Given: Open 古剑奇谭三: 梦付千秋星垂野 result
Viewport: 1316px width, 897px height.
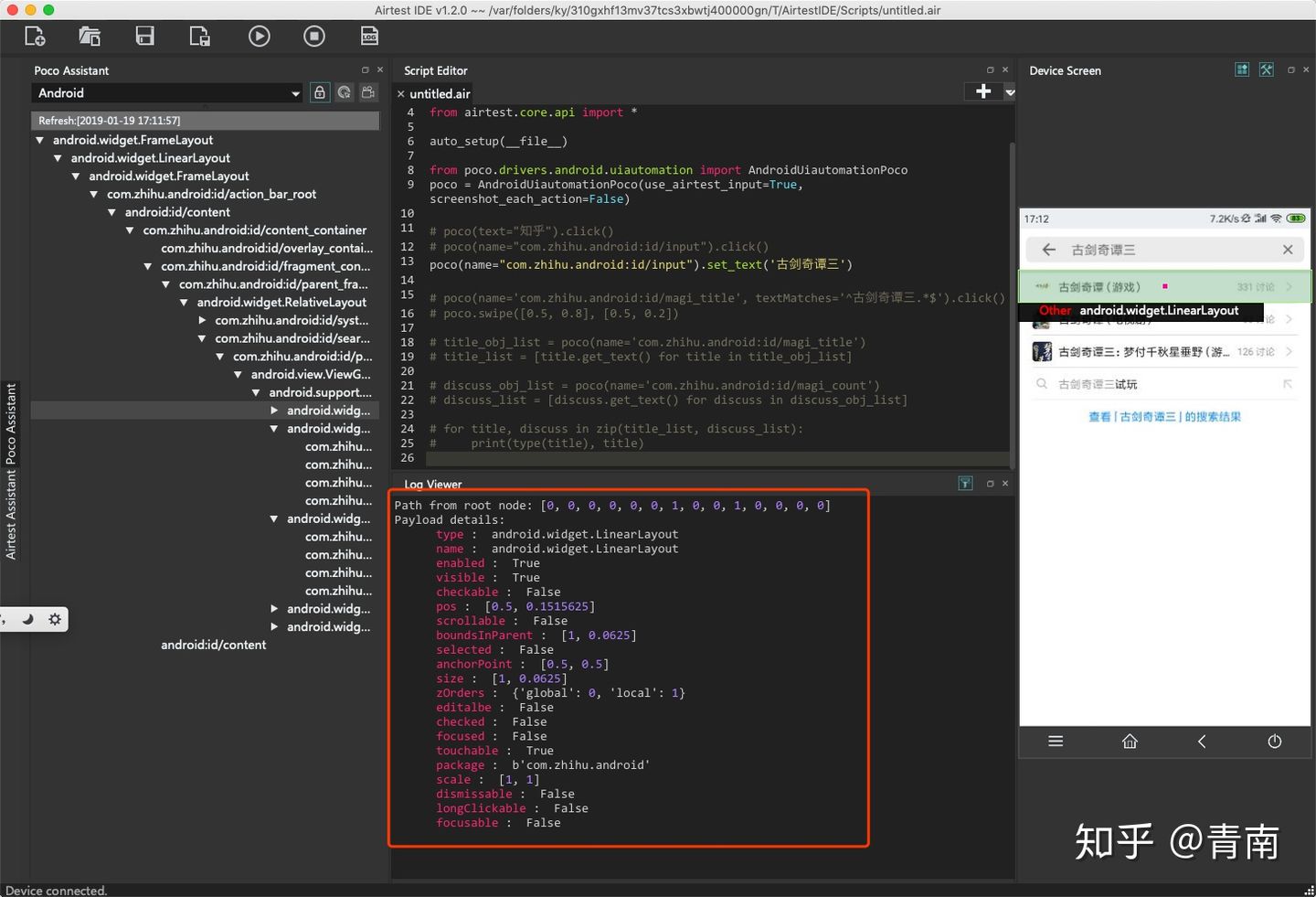Looking at the screenshot, I should (1165, 352).
